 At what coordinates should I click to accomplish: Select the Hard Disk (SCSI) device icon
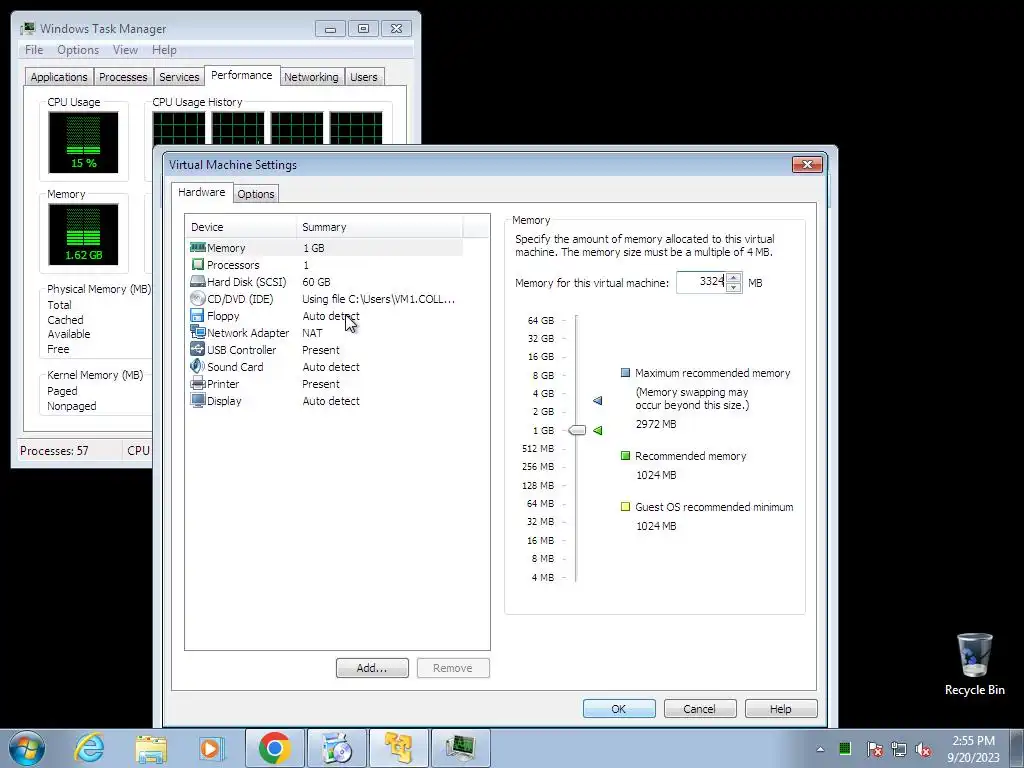coord(197,281)
